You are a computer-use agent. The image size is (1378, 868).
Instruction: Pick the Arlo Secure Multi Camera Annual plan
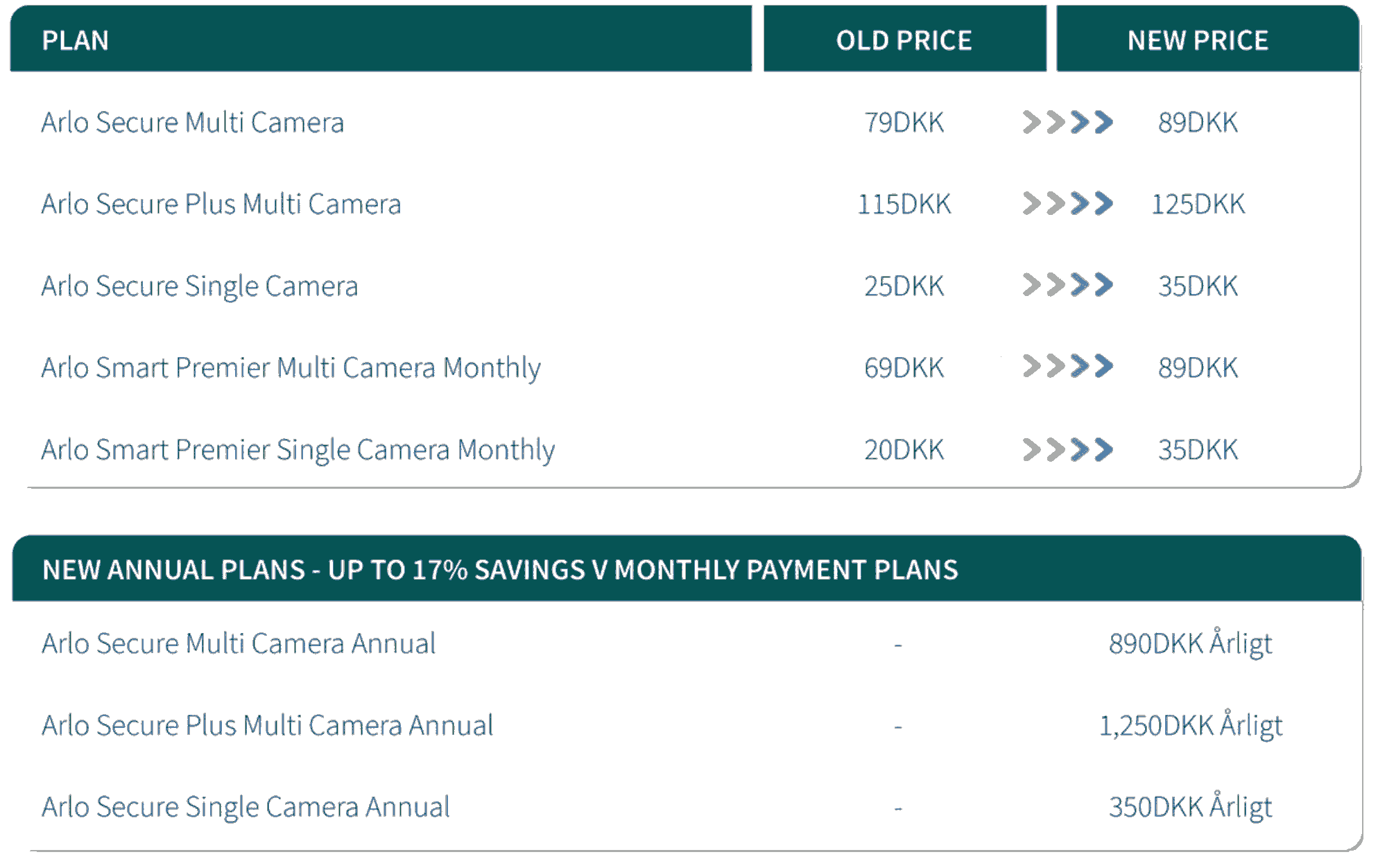[239, 643]
